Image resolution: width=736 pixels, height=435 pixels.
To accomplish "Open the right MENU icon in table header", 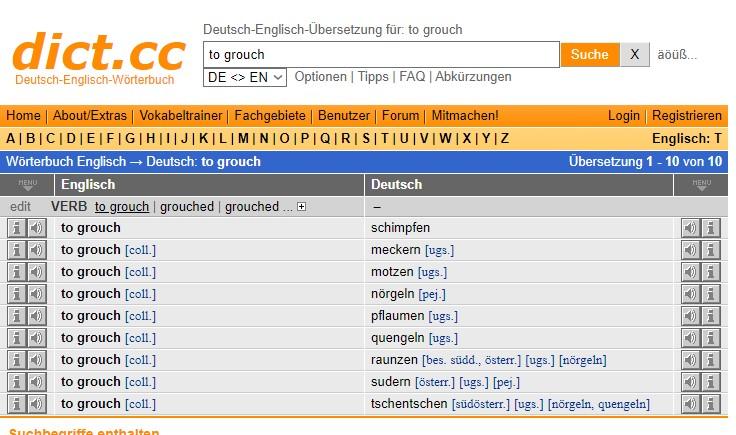I will click(x=701, y=184).
